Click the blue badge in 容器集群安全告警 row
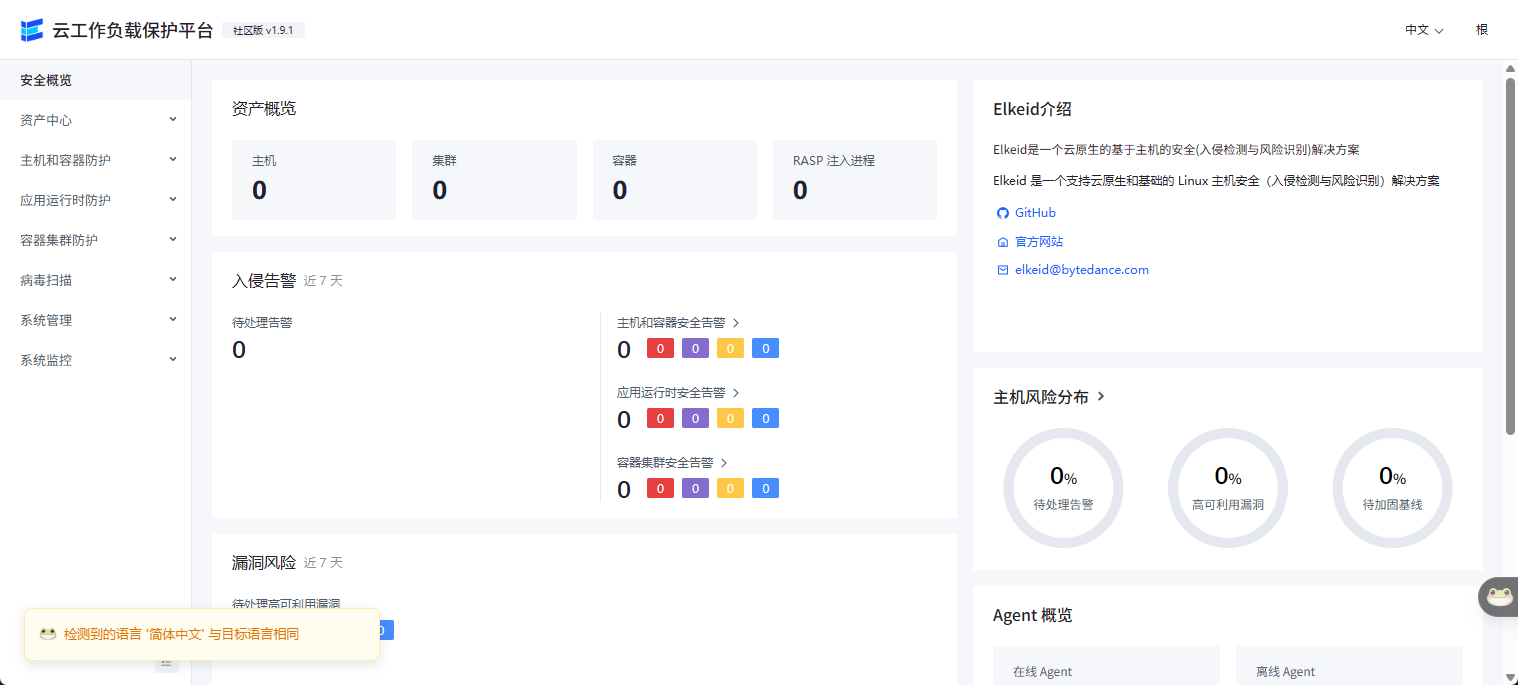Viewport: 1518px width, 685px height. tap(765, 488)
